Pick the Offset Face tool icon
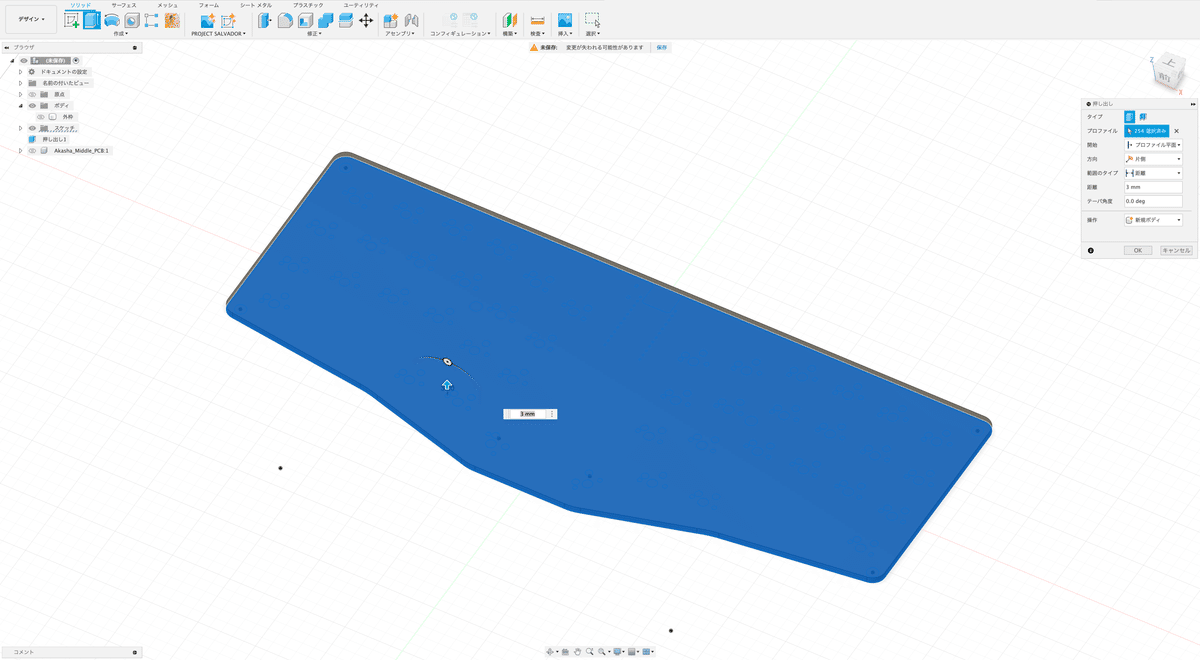Screen dimensions: 1200x660 coord(345,20)
